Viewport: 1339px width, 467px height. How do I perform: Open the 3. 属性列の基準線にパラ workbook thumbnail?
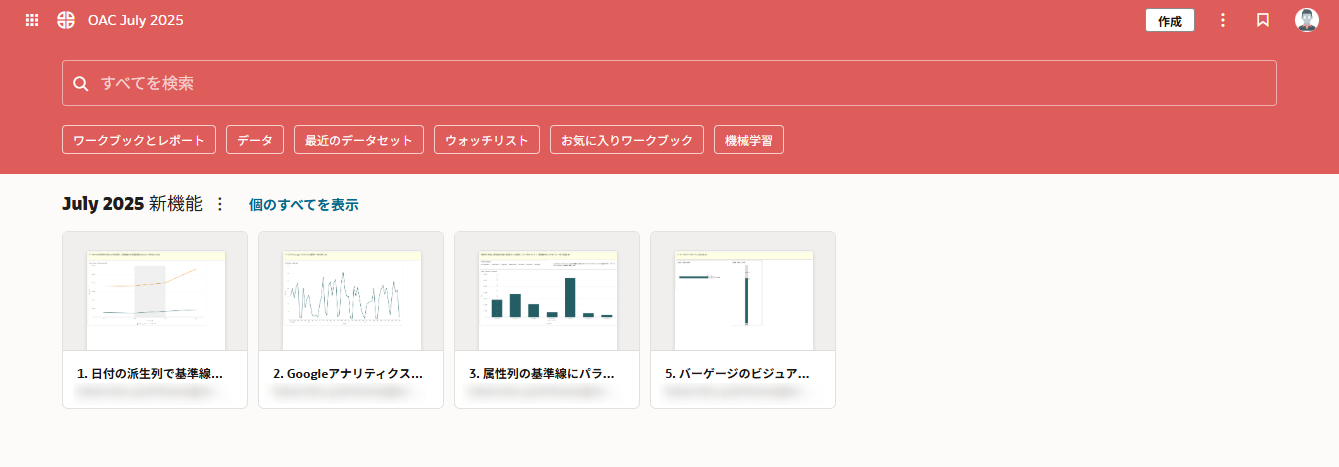coord(547,291)
